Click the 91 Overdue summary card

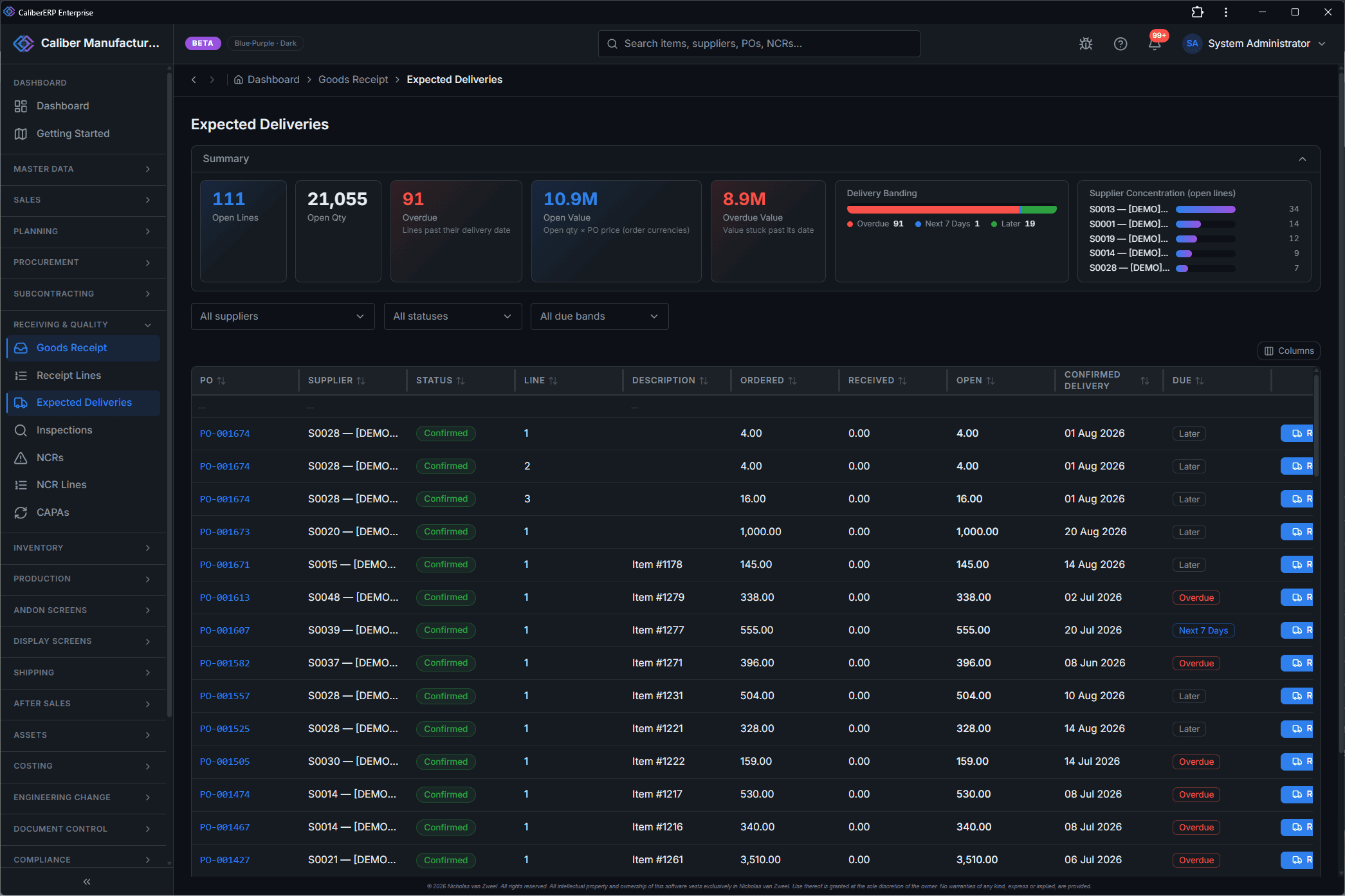pos(456,231)
